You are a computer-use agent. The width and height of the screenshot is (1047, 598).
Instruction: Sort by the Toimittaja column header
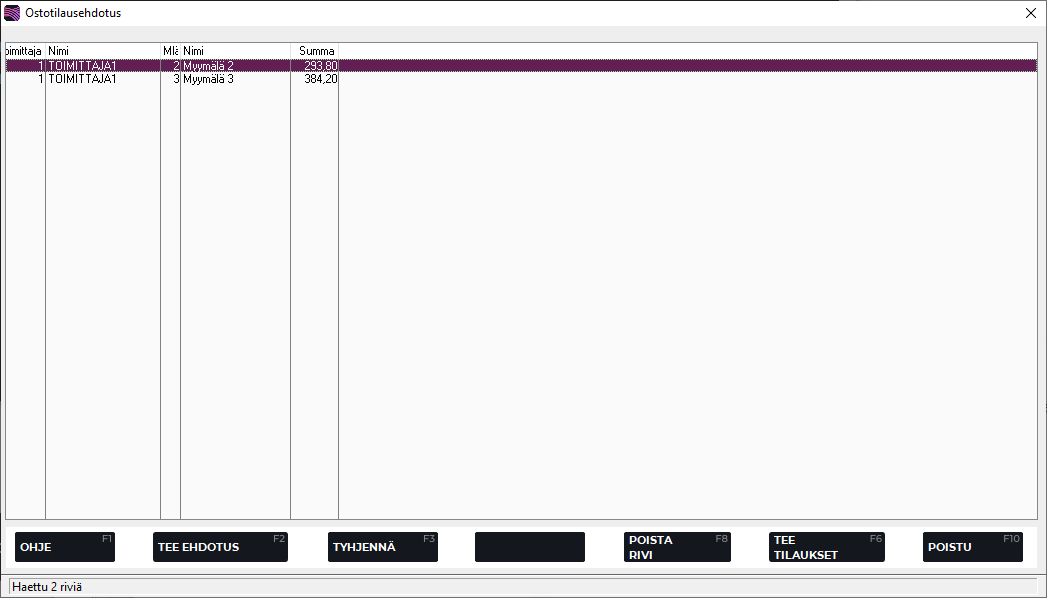coord(24,50)
